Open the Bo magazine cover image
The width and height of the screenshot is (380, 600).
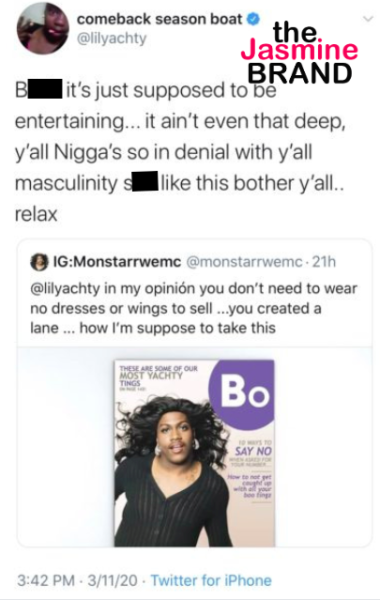coord(194,453)
